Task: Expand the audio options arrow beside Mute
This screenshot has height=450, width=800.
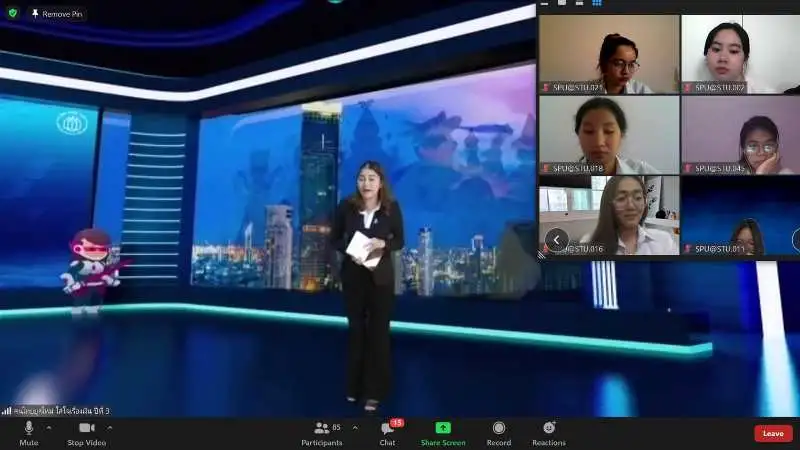Action: pos(49,427)
